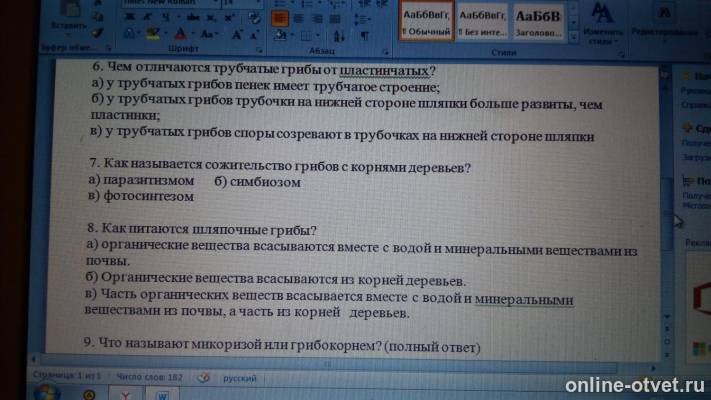Image resolution: width=711 pixels, height=400 pixels.
Task: Expand the styles gallery with More arrow
Action: (573, 37)
